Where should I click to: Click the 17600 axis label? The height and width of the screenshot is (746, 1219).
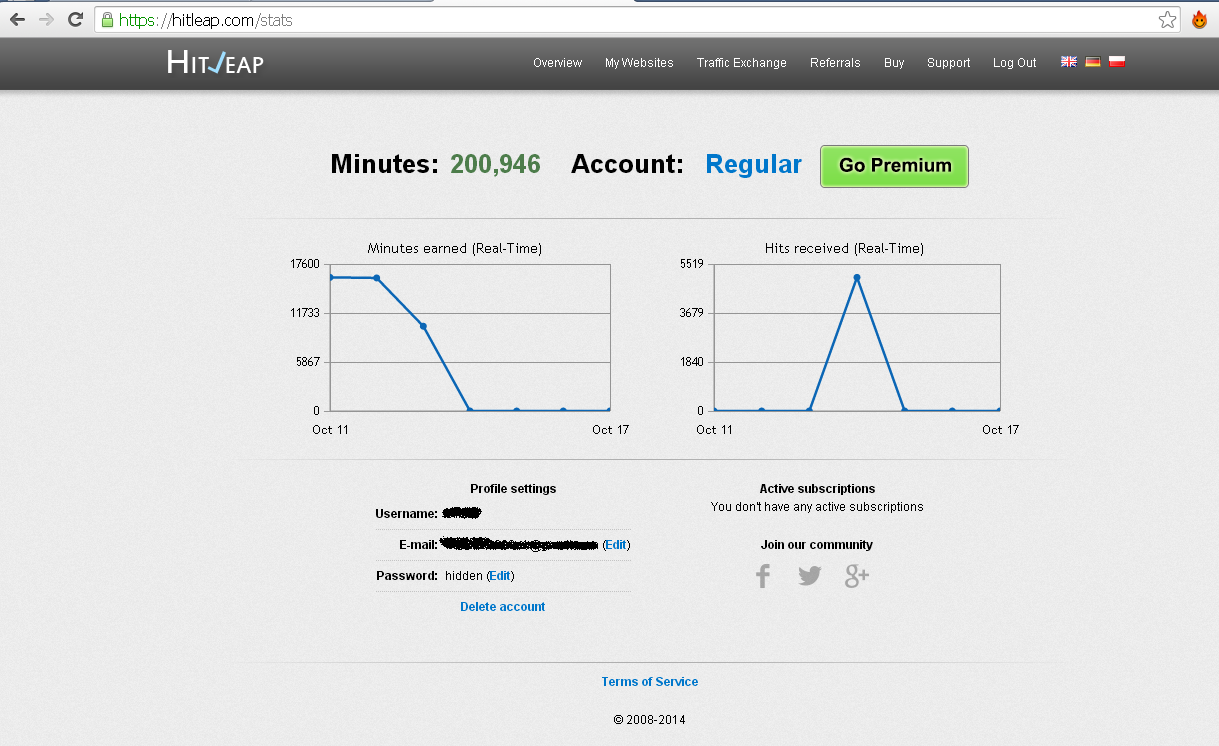click(305, 264)
